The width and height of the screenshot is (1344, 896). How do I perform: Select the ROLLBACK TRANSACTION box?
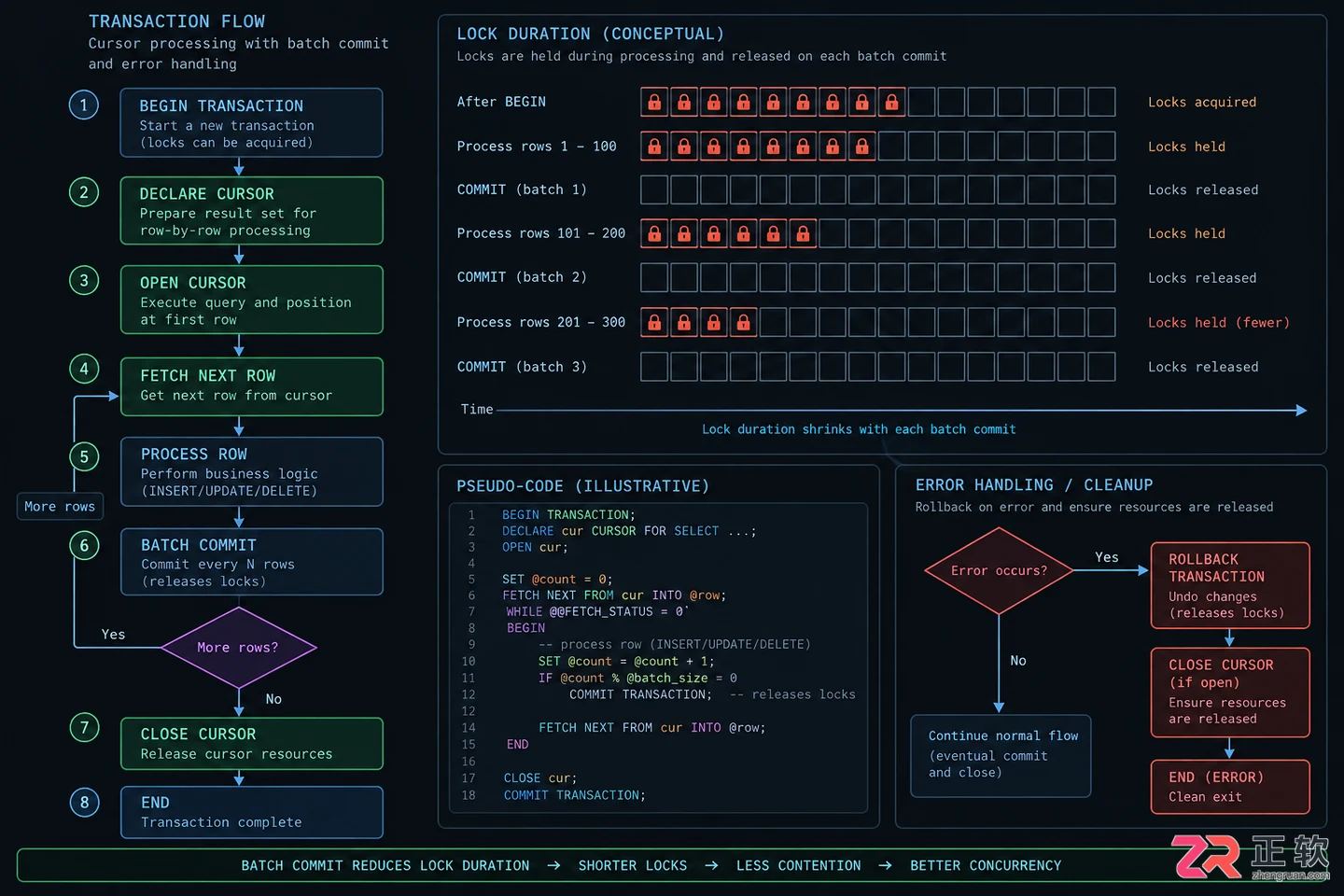point(1230,585)
